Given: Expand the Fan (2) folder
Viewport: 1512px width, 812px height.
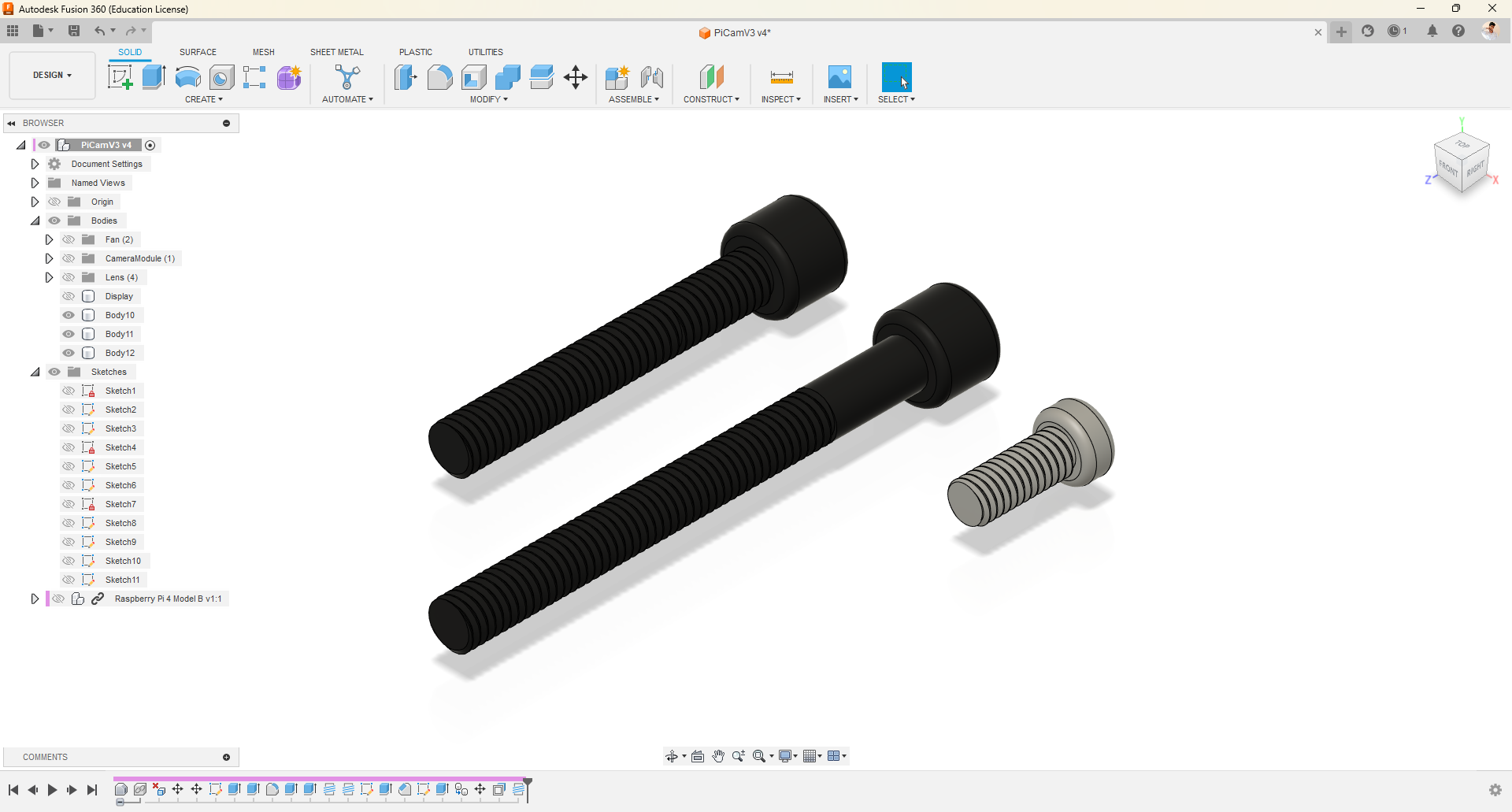Looking at the screenshot, I should coord(49,239).
